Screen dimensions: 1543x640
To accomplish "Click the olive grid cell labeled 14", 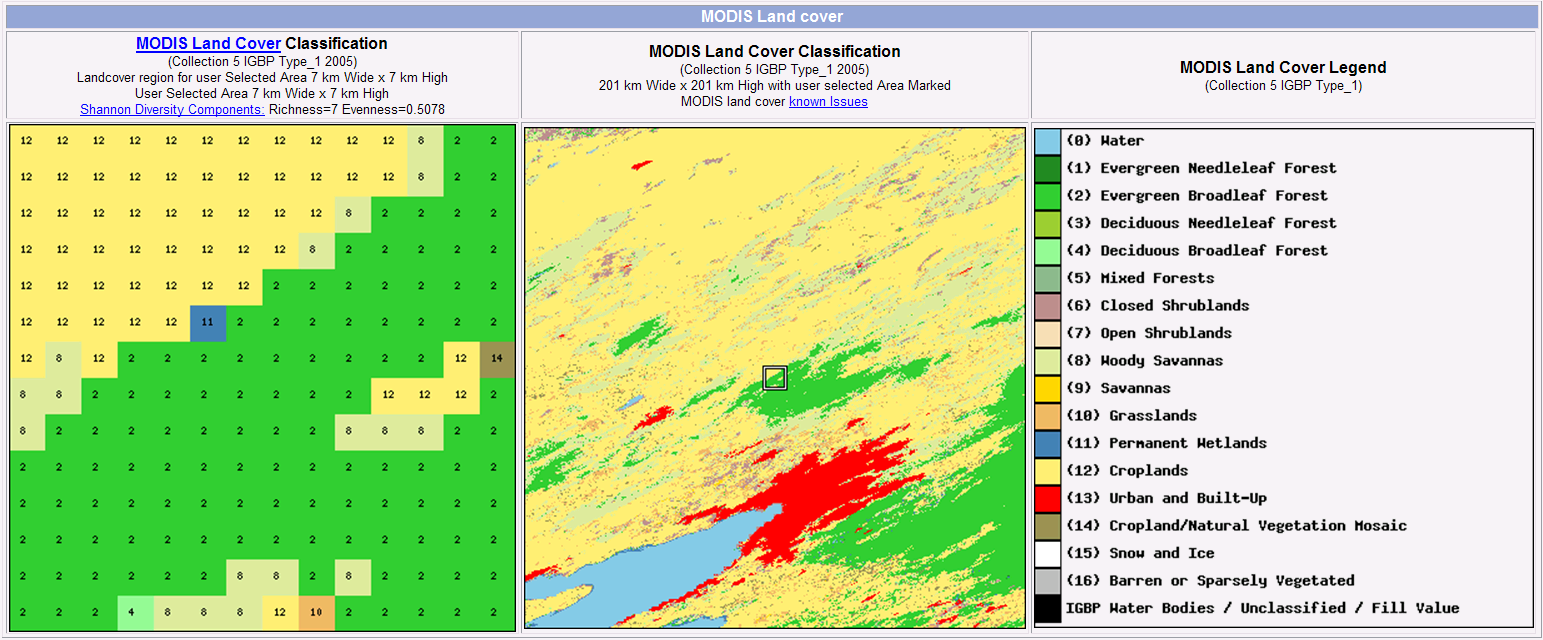I will 497,358.
